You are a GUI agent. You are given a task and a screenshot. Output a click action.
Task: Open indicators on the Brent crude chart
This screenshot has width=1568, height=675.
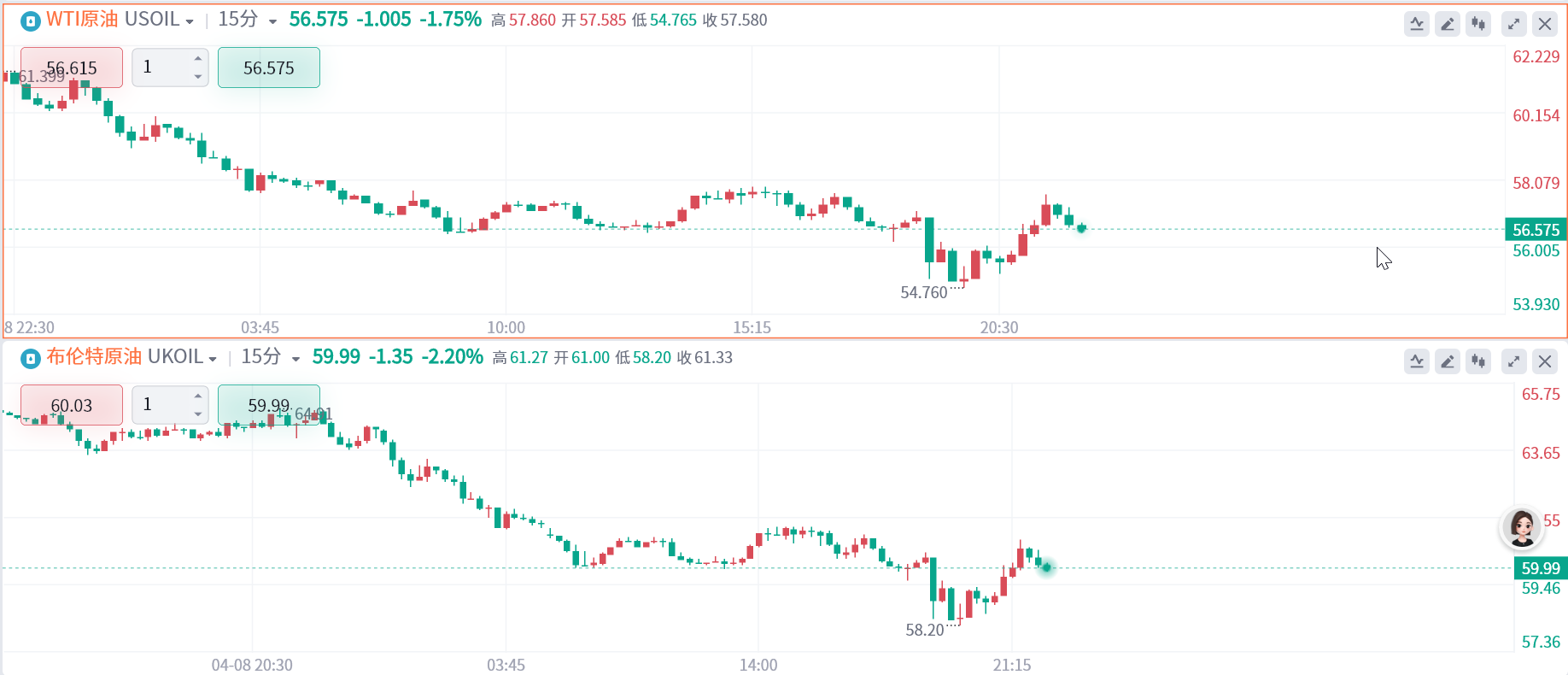[x=1417, y=361]
